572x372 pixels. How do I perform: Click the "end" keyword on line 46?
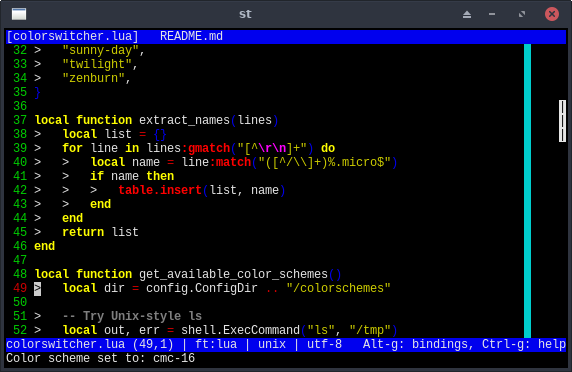(x=45, y=246)
